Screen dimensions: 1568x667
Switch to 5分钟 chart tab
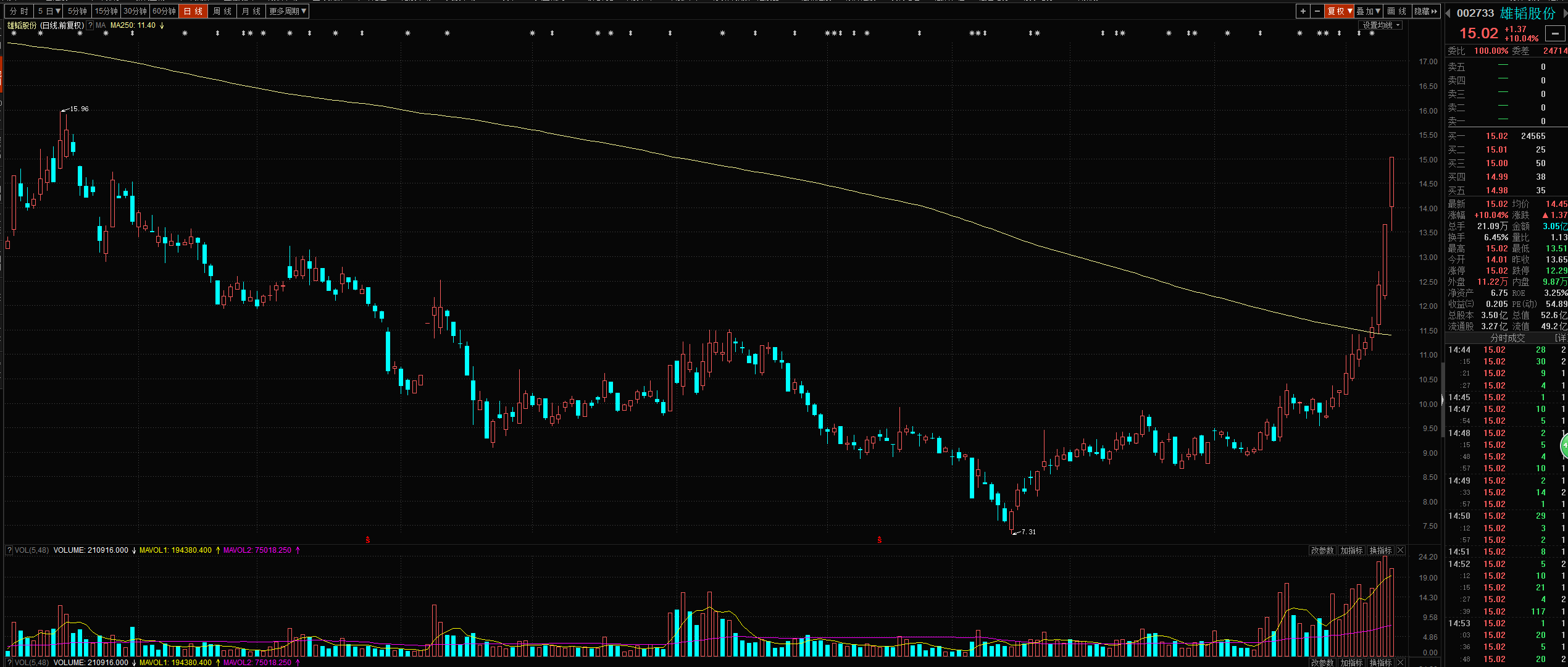[x=77, y=11]
